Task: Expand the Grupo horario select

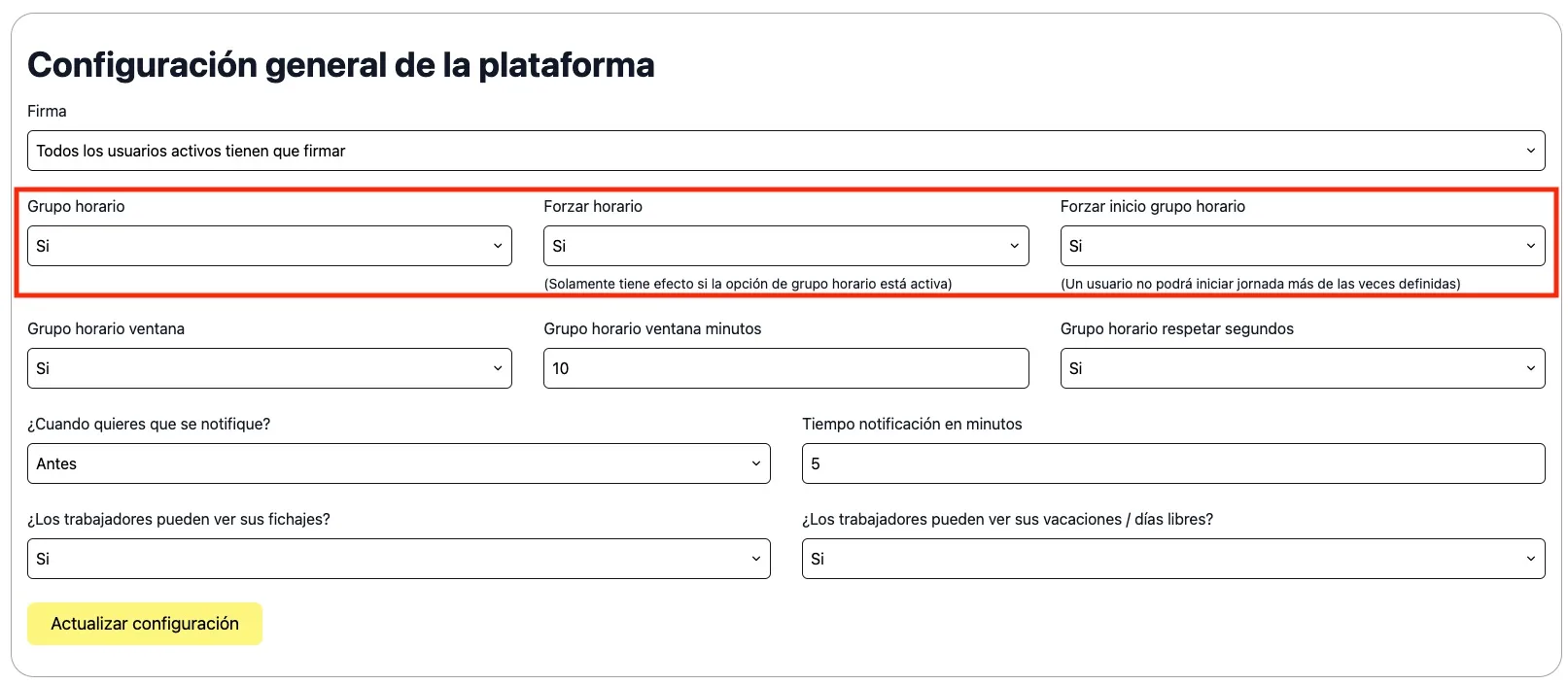Action: coord(269,246)
